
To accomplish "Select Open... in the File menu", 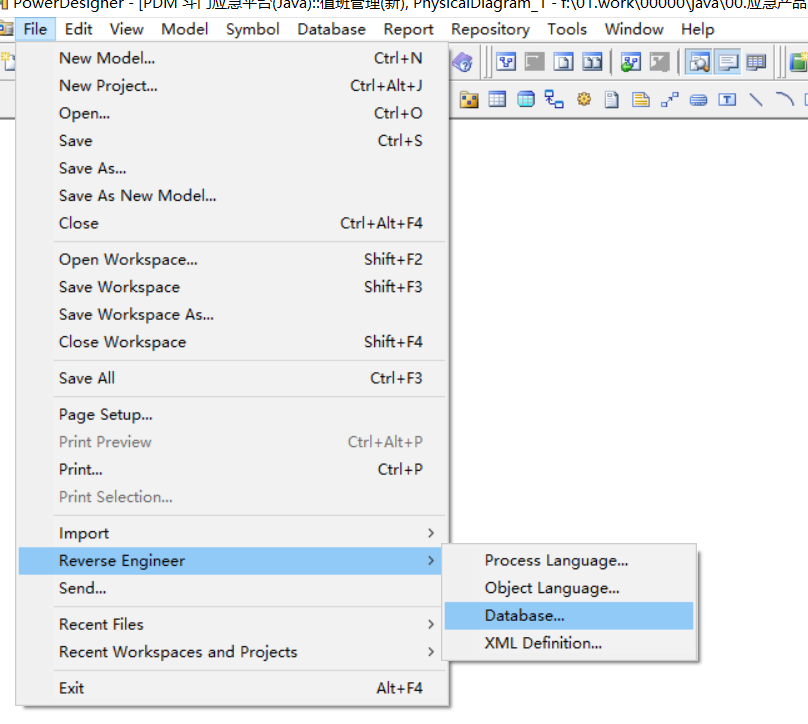I will (x=232, y=113).
